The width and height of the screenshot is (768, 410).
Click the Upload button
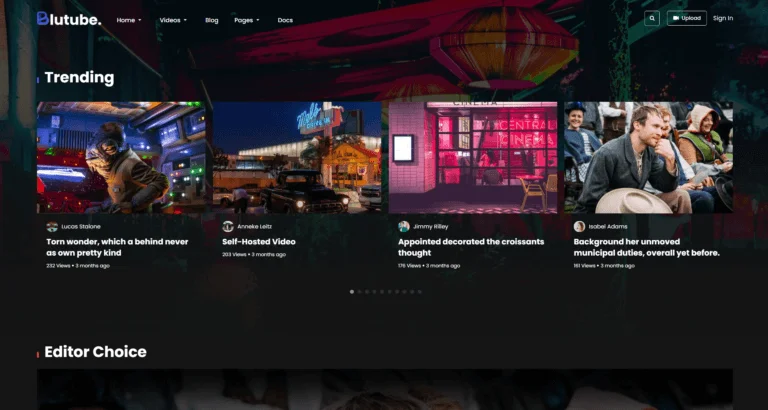tap(687, 18)
